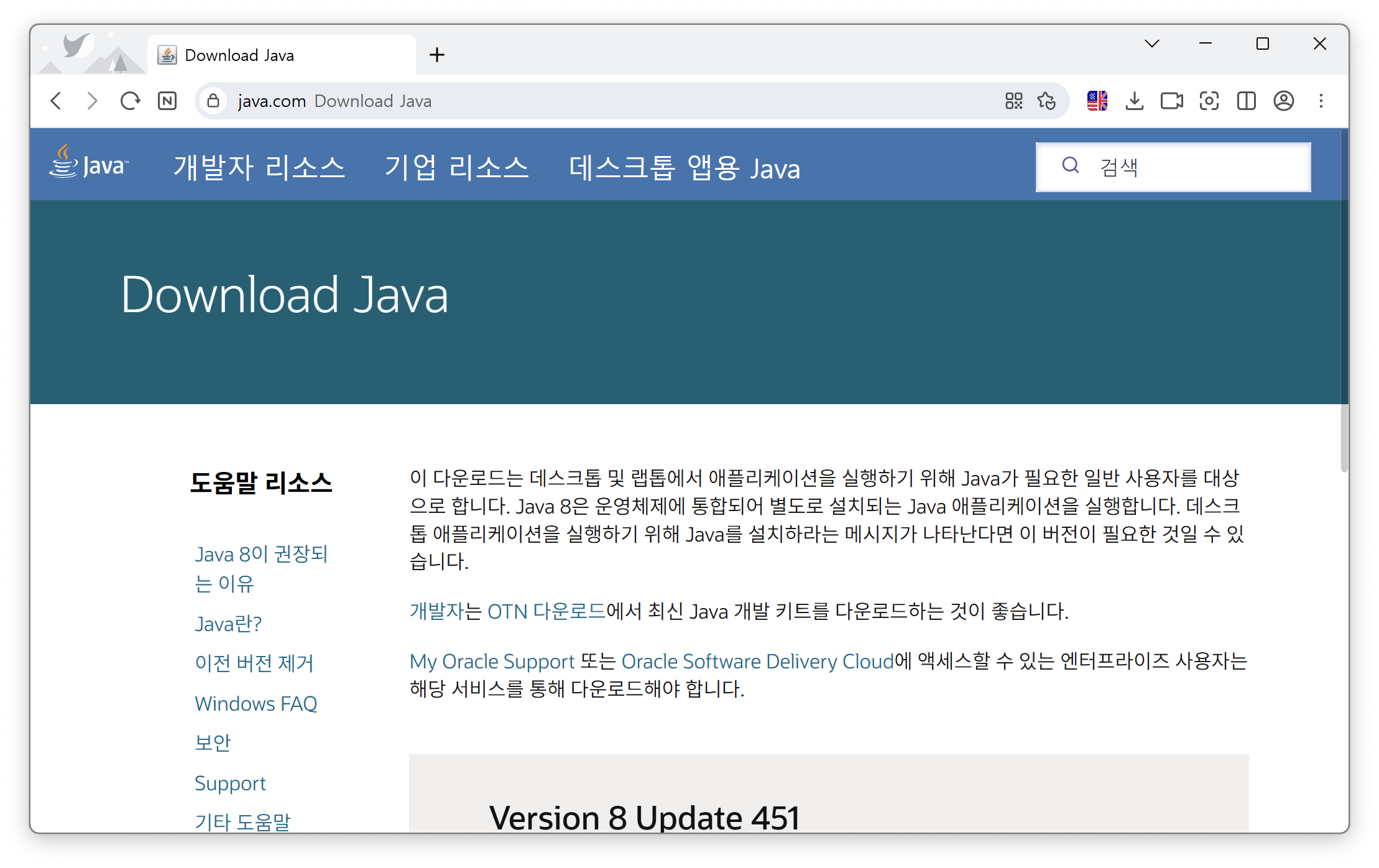Bookmark this page with the star icon

pyautogui.click(x=1046, y=101)
